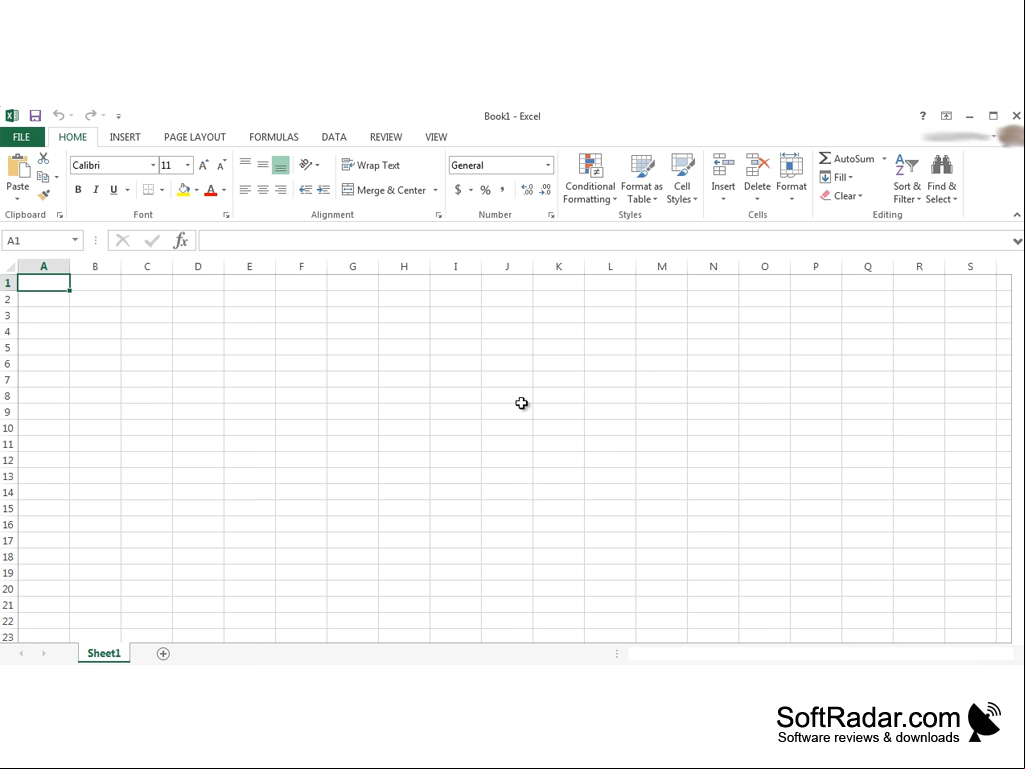
Task: Toggle bottom vertical alignment
Action: point(280,165)
